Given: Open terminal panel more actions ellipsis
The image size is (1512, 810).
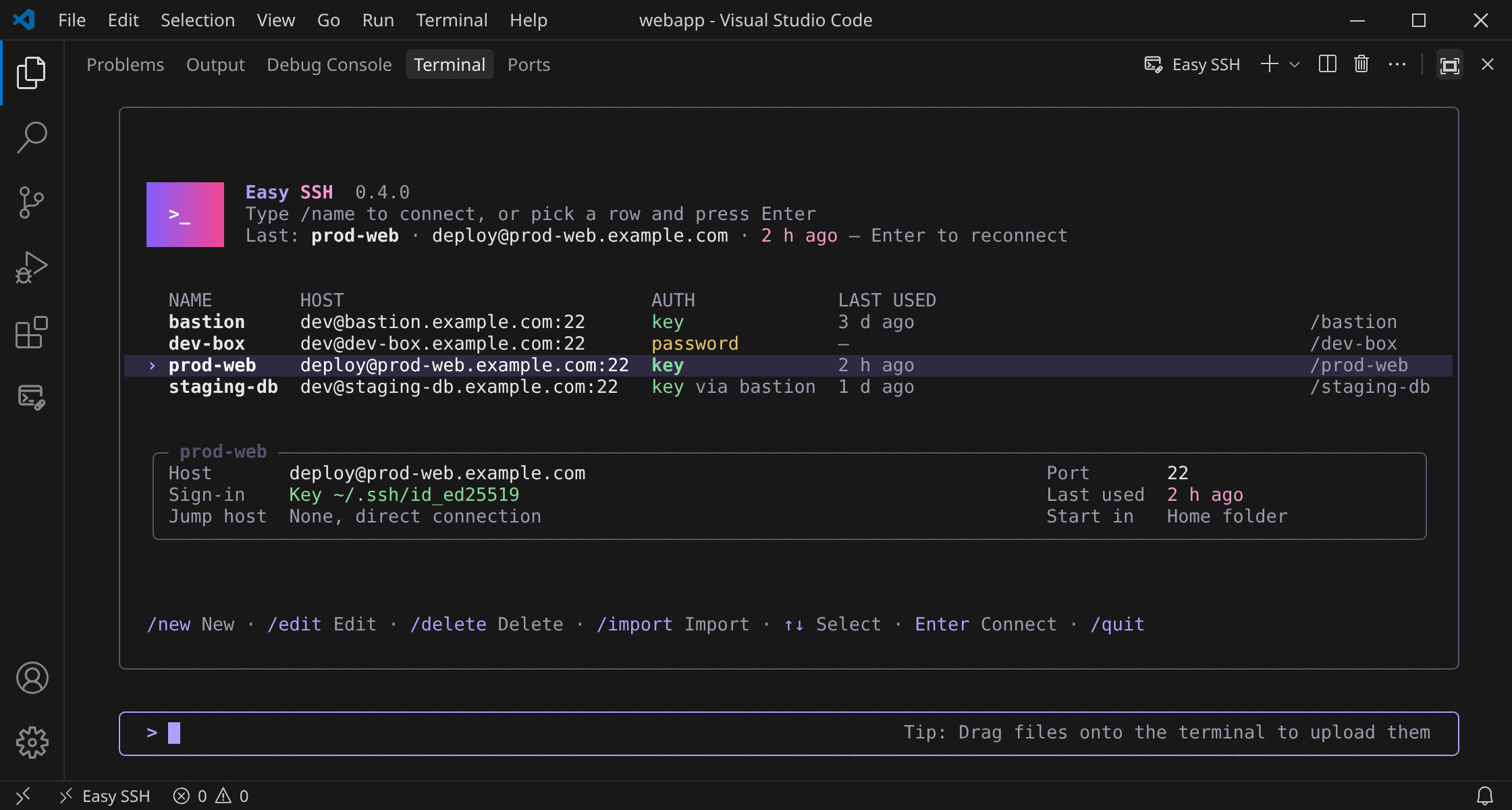Looking at the screenshot, I should (x=1397, y=64).
